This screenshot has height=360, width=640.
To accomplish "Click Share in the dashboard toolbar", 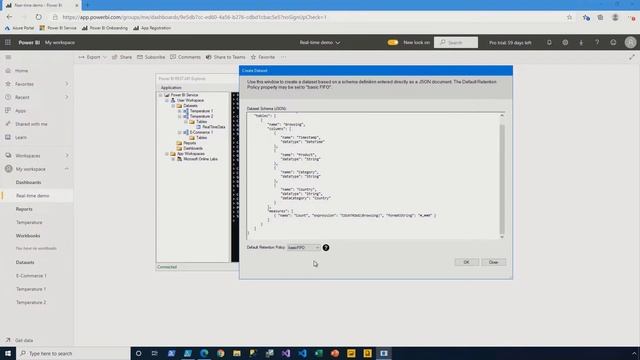I will pyautogui.click(x=122, y=57).
